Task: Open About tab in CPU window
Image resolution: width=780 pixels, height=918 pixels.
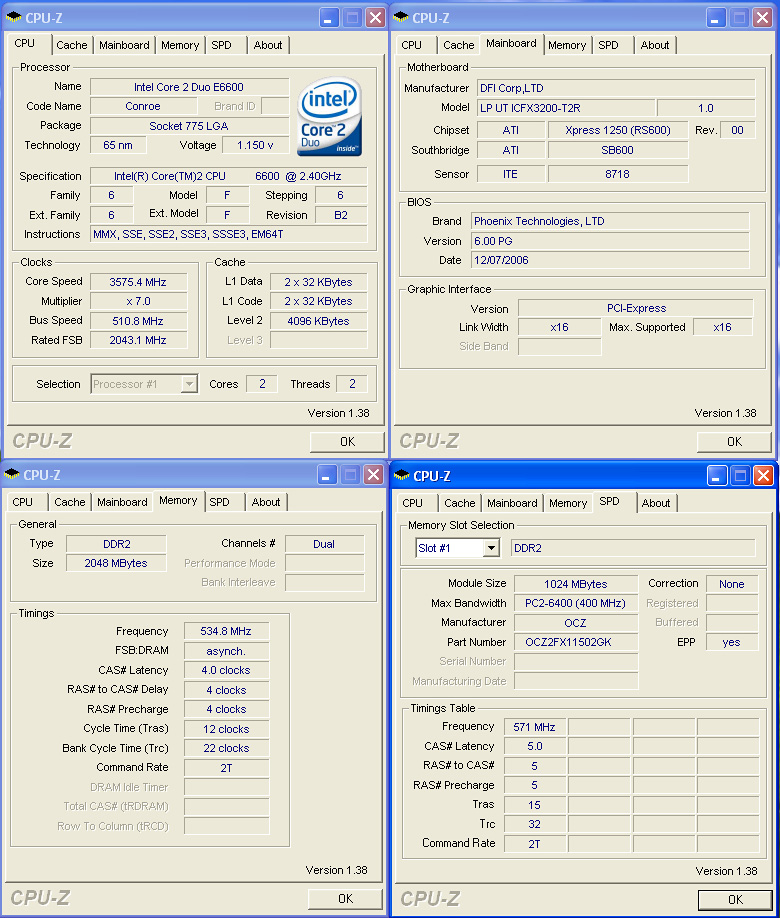Action: (x=268, y=45)
